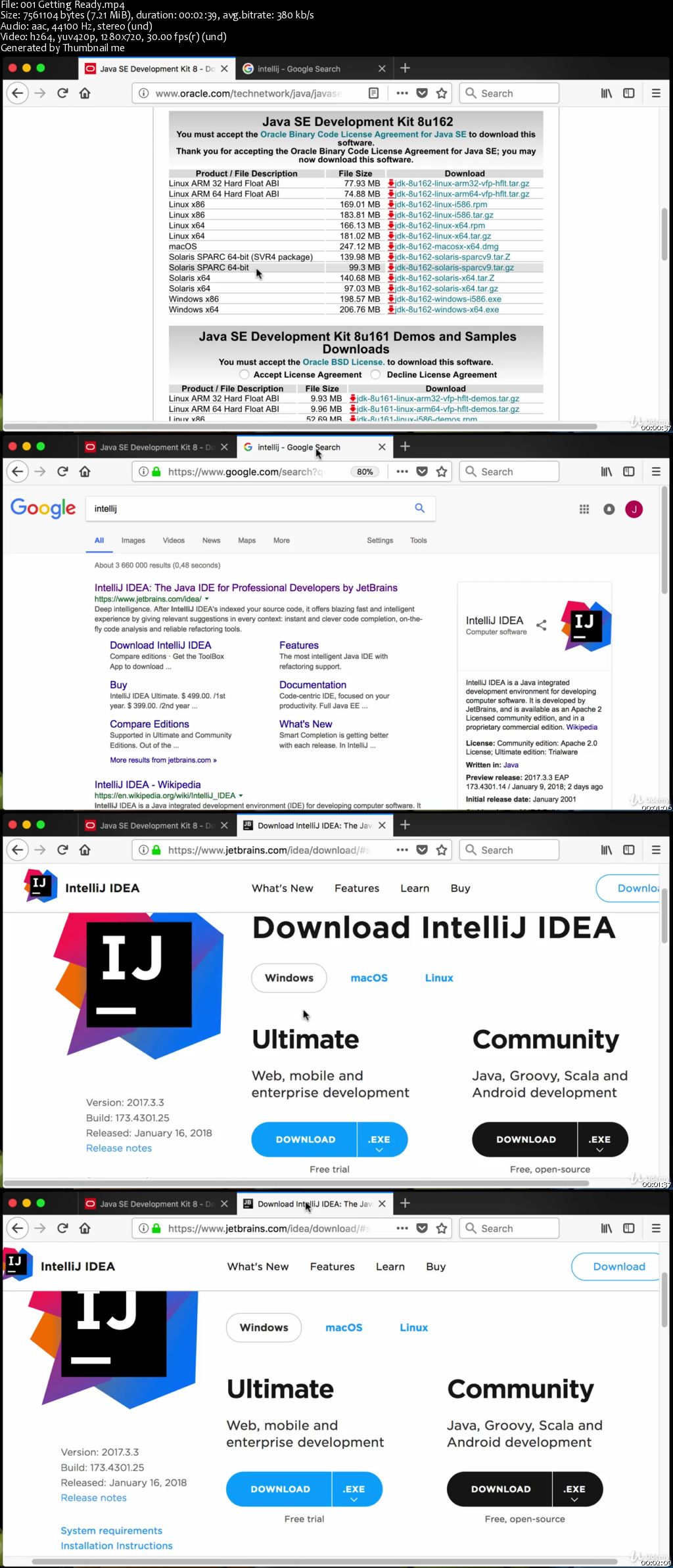Select macOS option in upper JetBrains window
The width and height of the screenshot is (673, 1568).
369,977
